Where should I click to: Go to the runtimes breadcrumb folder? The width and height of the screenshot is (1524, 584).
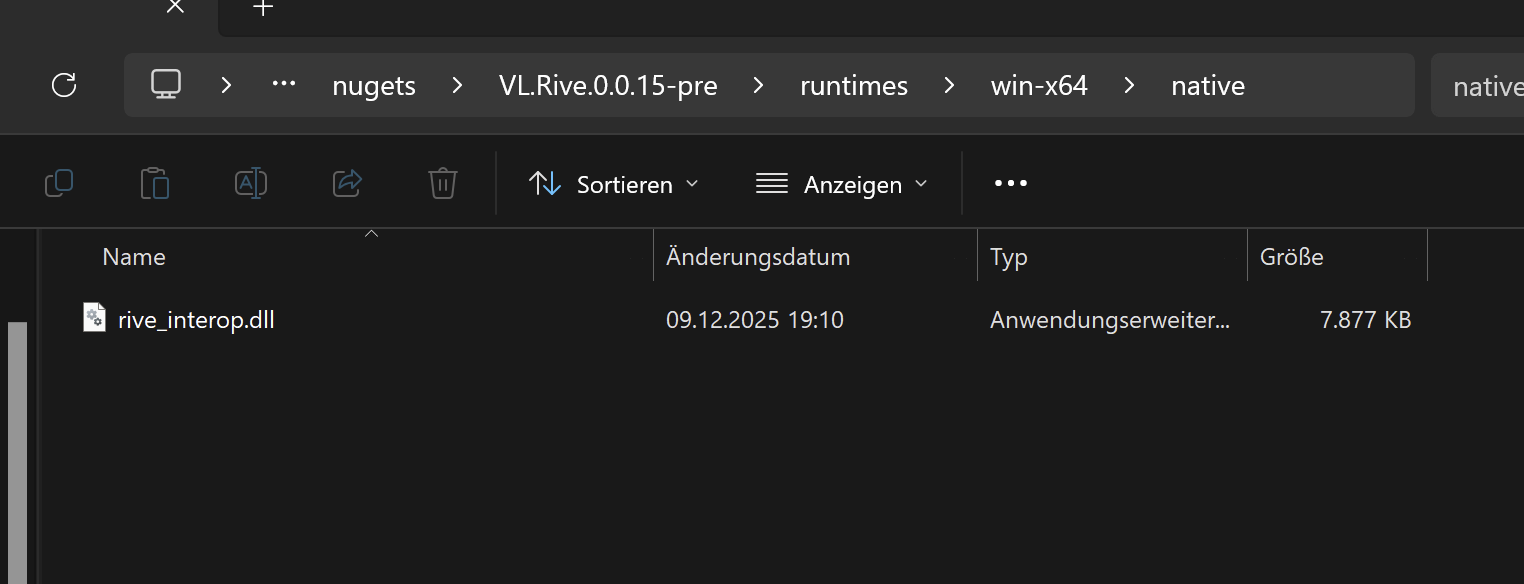pyautogui.click(x=854, y=86)
